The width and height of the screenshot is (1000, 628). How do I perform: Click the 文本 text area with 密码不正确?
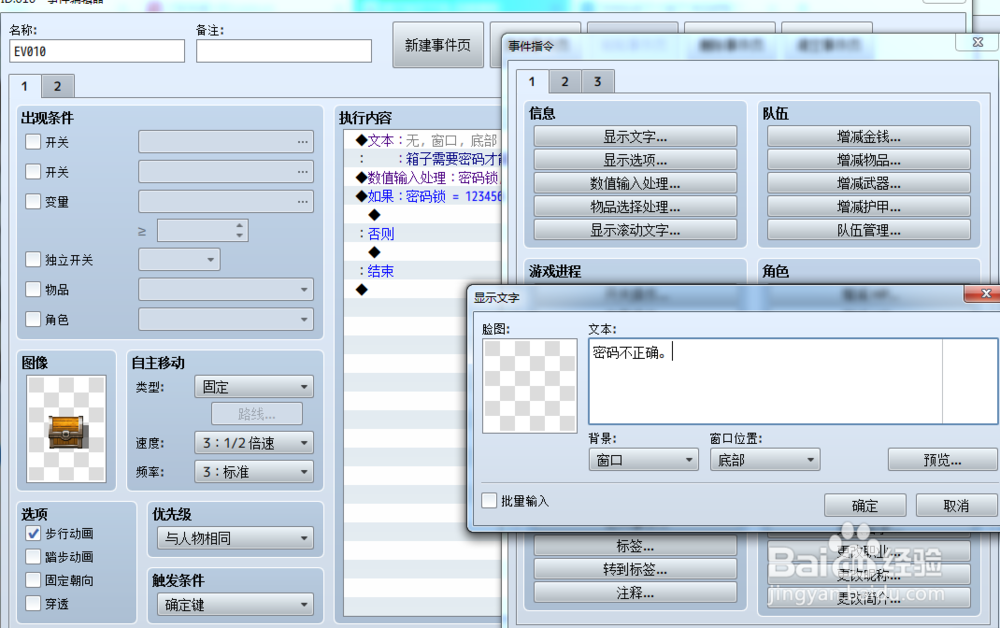[793, 381]
